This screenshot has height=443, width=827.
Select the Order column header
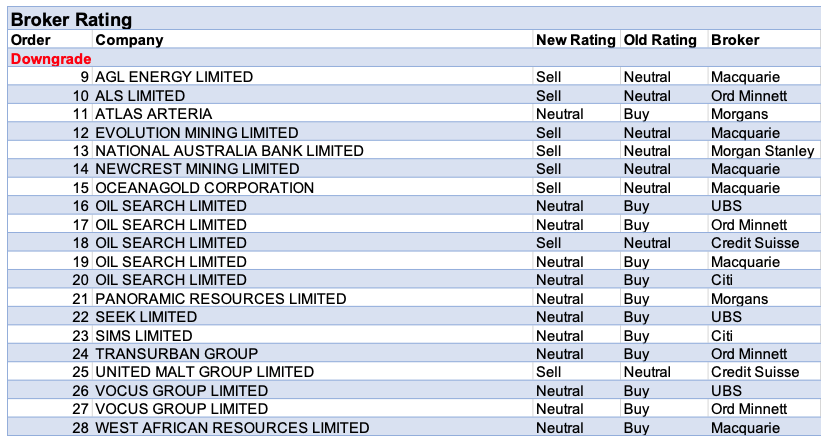click(x=30, y=40)
